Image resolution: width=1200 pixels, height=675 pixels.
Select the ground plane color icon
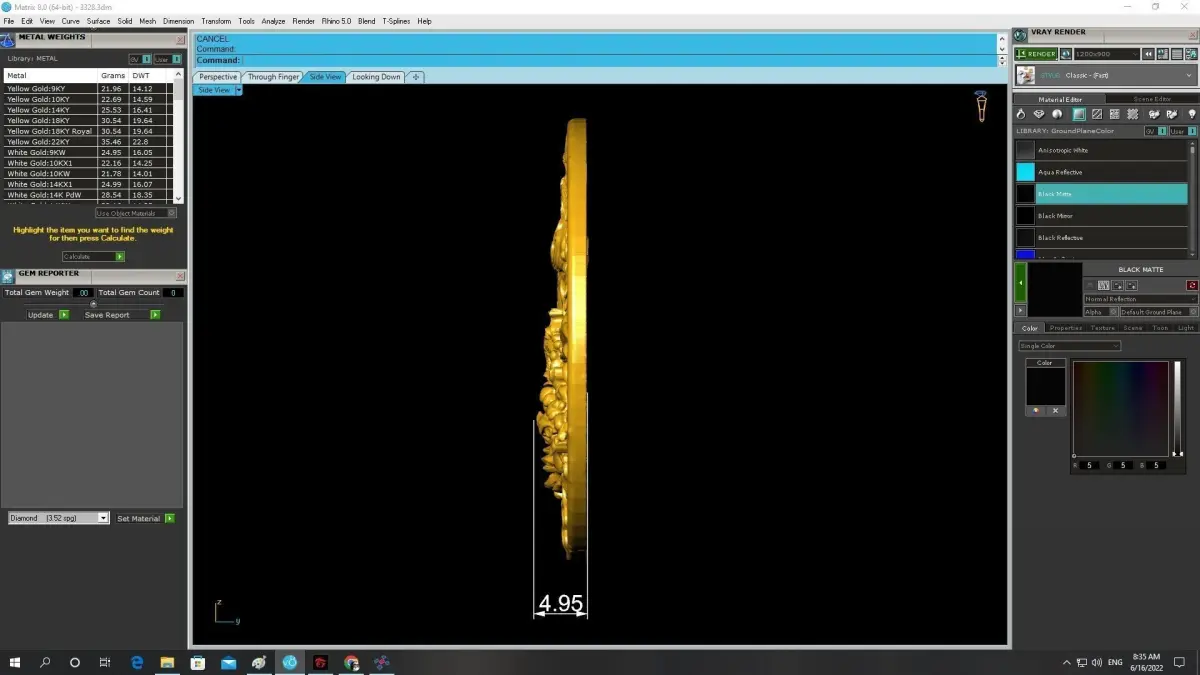(x=1079, y=114)
